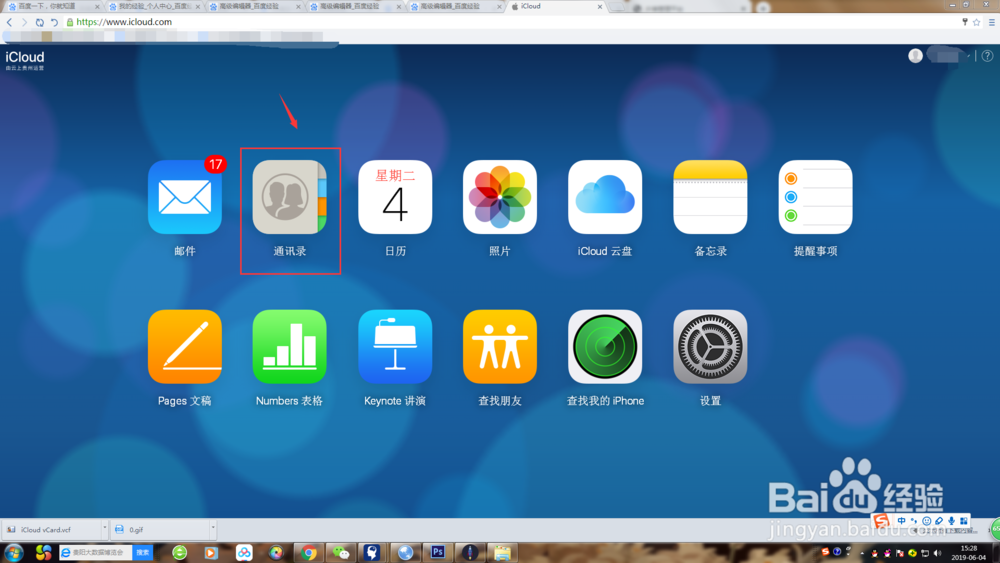
Task: Click the blue 搜索 button on taskbar
Action: pos(143,552)
